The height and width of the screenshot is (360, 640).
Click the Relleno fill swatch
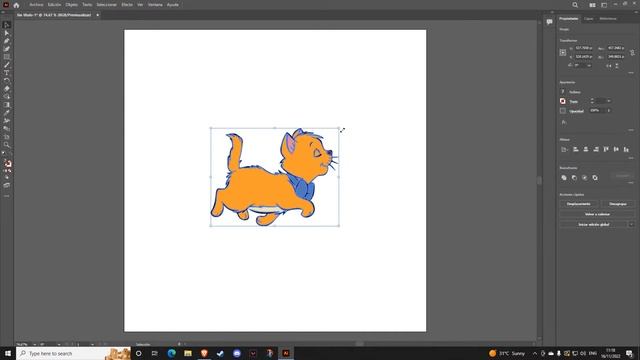tap(563, 92)
